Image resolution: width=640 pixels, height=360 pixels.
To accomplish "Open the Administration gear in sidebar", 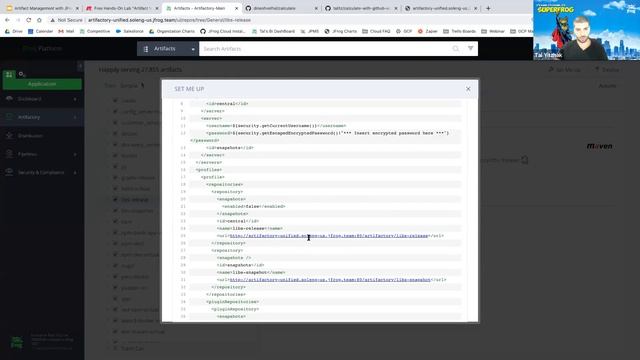I will point(22,74).
